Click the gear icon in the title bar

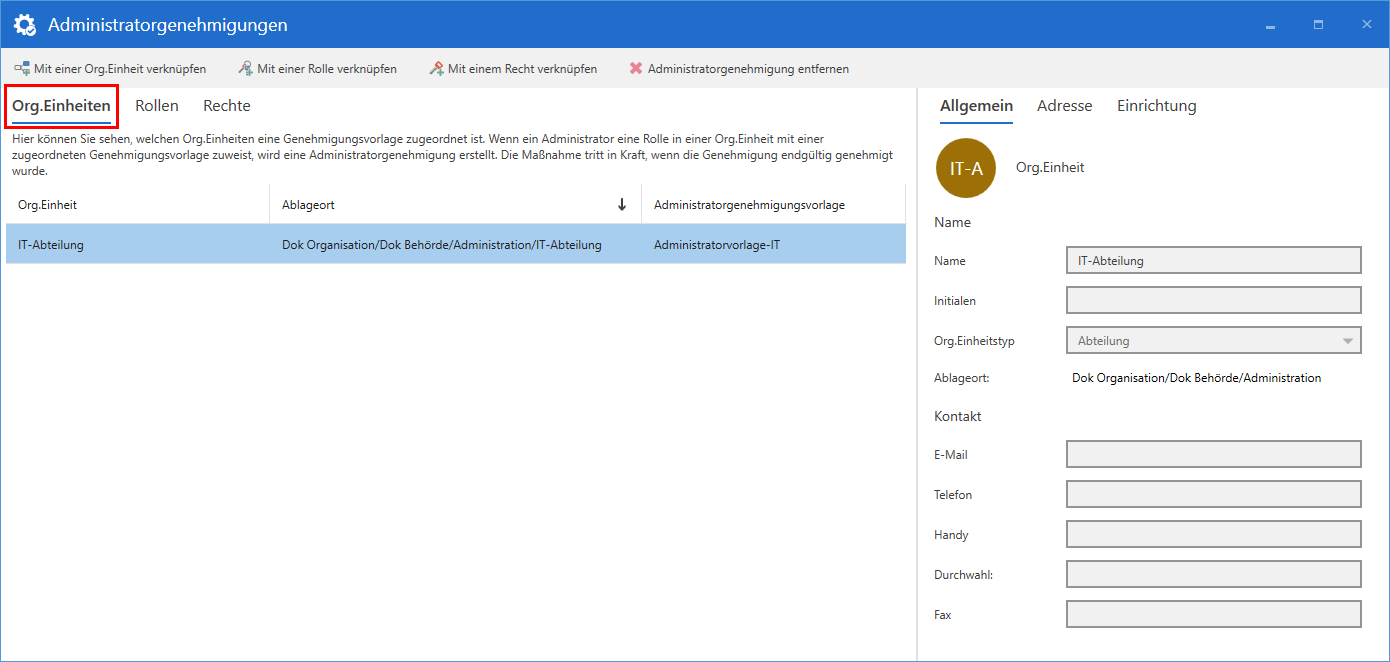[x=24, y=23]
